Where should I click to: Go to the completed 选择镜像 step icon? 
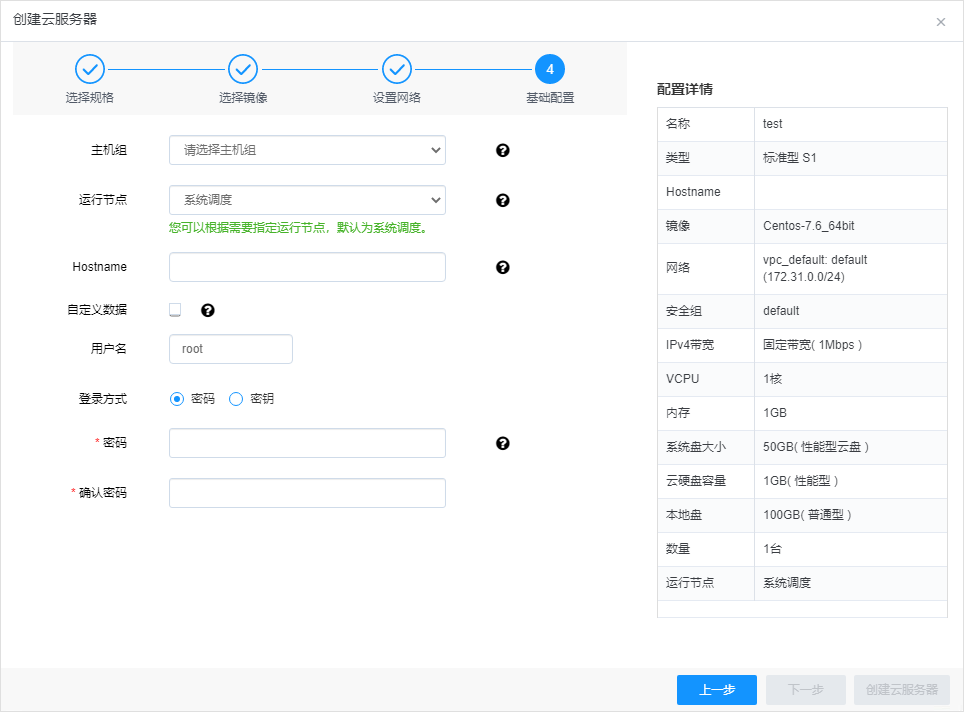click(x=243, y=69)
